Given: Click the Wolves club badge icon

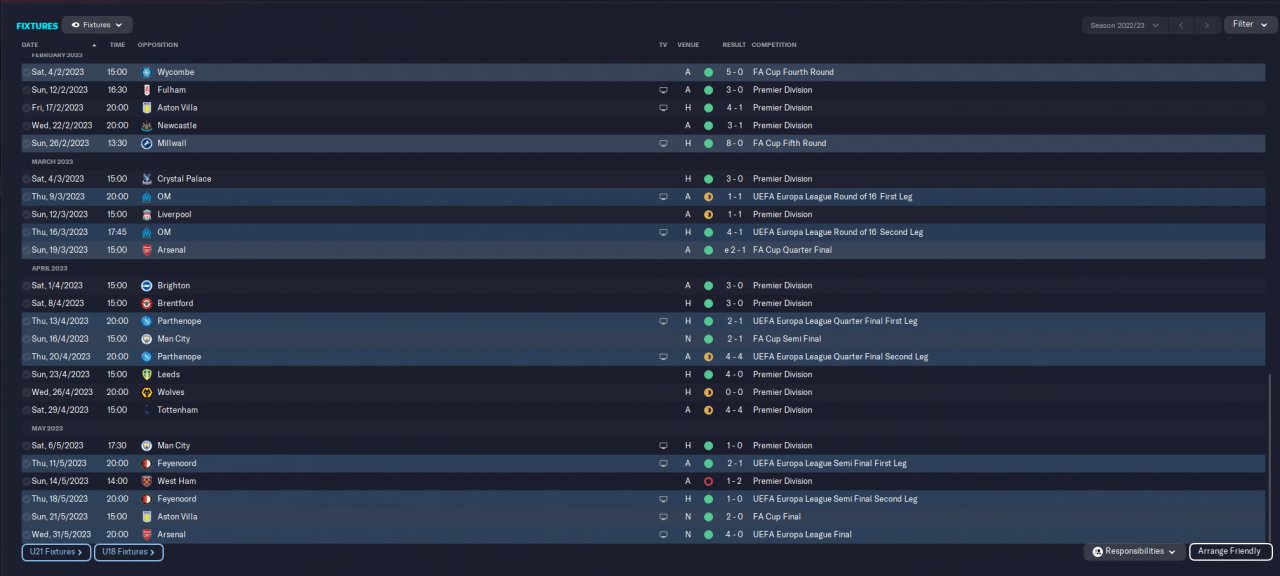Looking at the screenshot, I should (x=147, y=393).
